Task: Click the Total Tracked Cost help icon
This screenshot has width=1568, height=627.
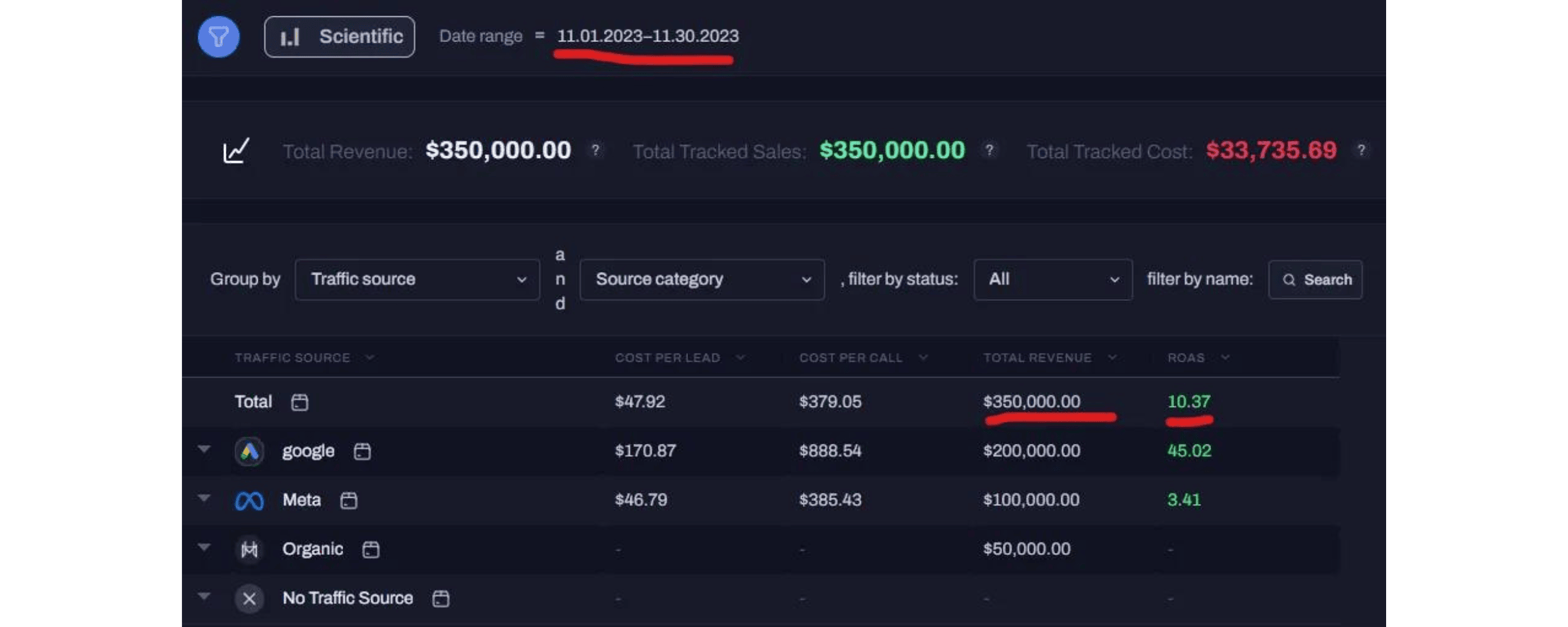Action: (1361, 150)
